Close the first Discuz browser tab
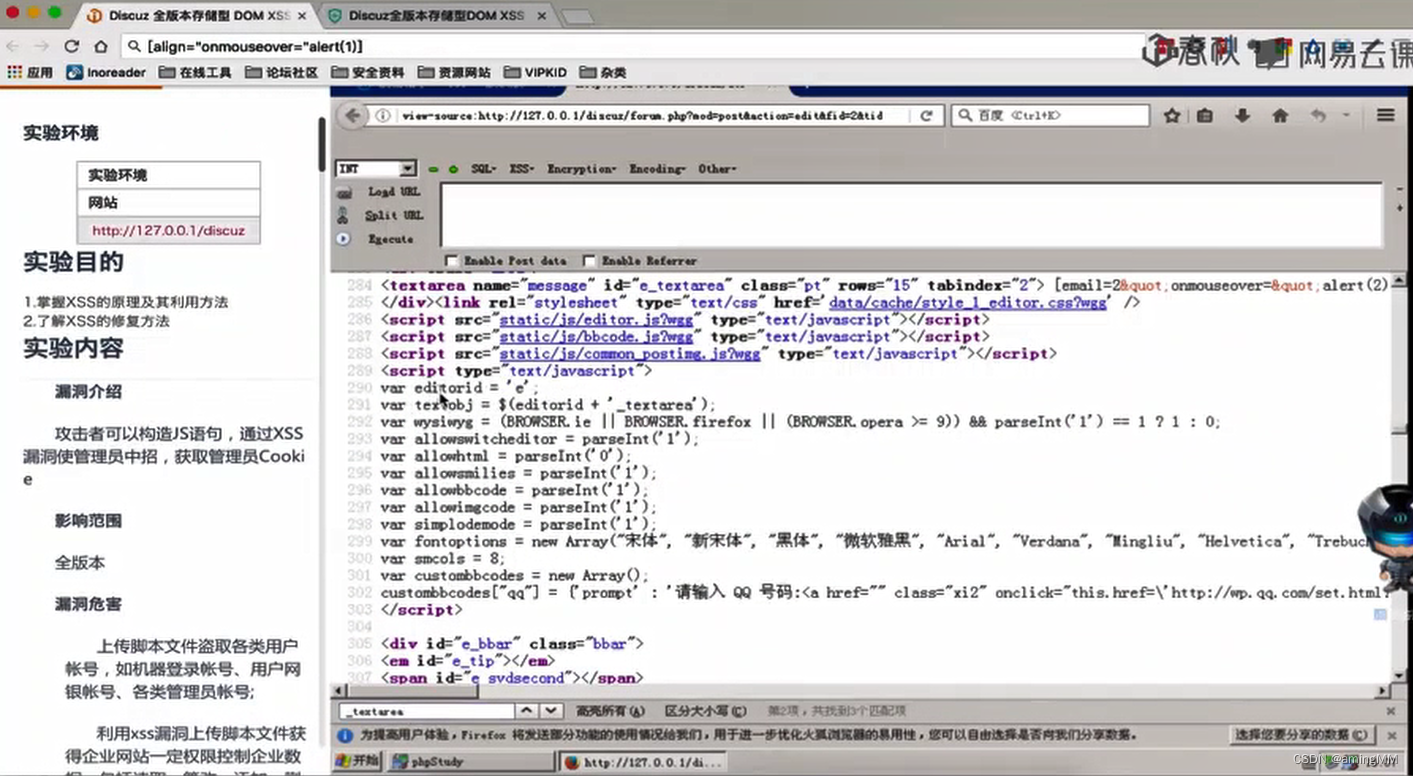This screenshot has width=1413, height=776. point(301,16)
